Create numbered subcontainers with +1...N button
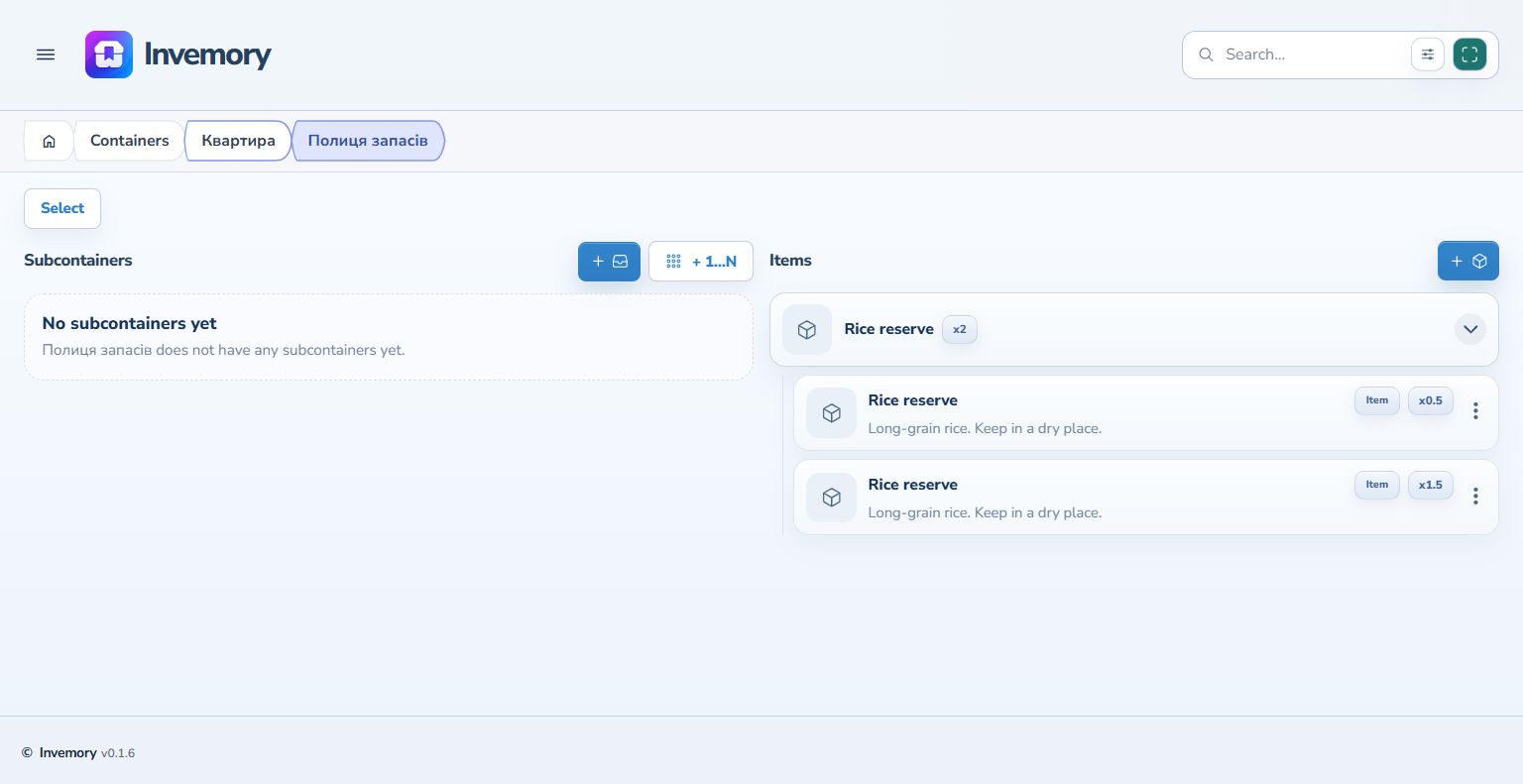1523x784 pixels. (701, 262)
